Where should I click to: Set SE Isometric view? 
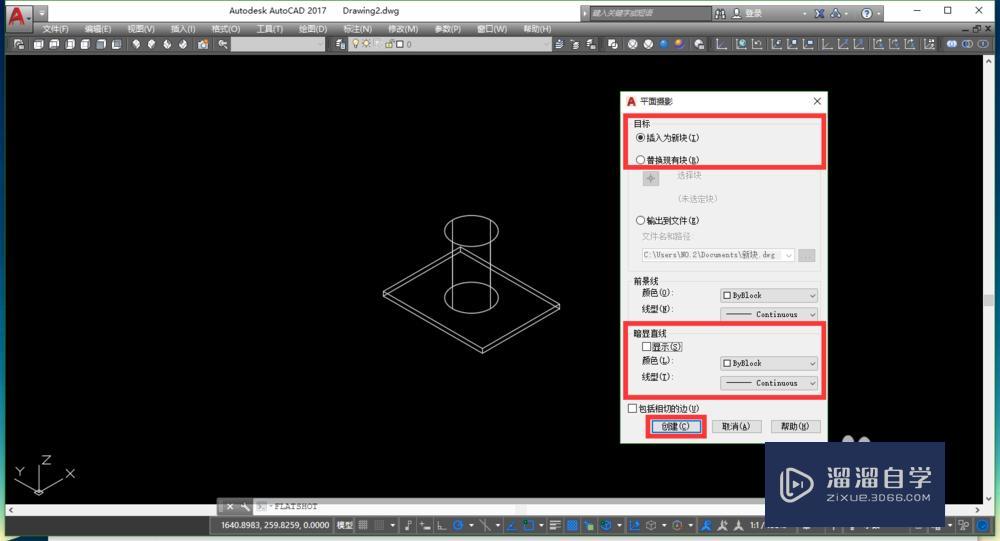(151, 45)
